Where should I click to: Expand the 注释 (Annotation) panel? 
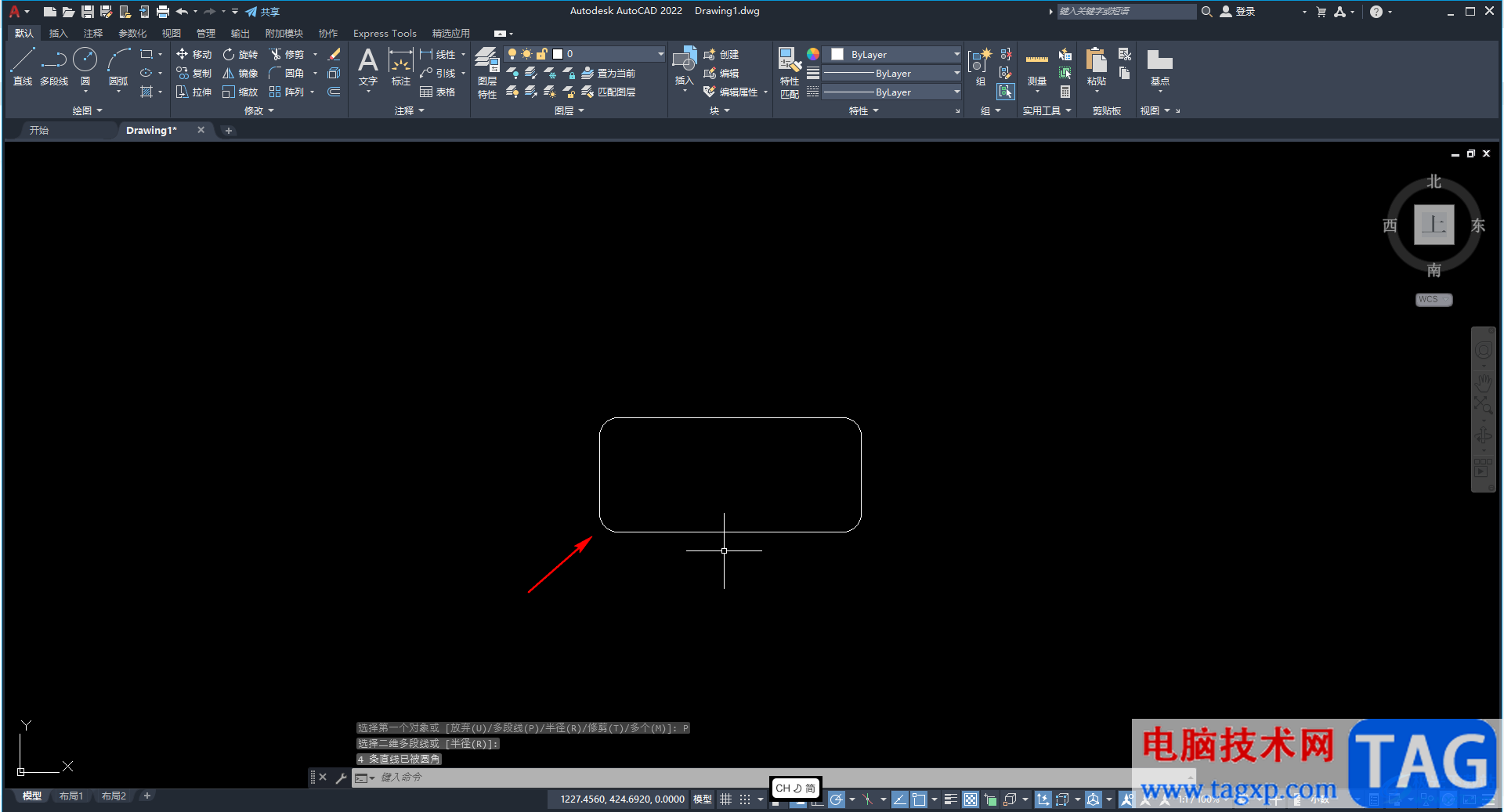(x=409, y=110)
